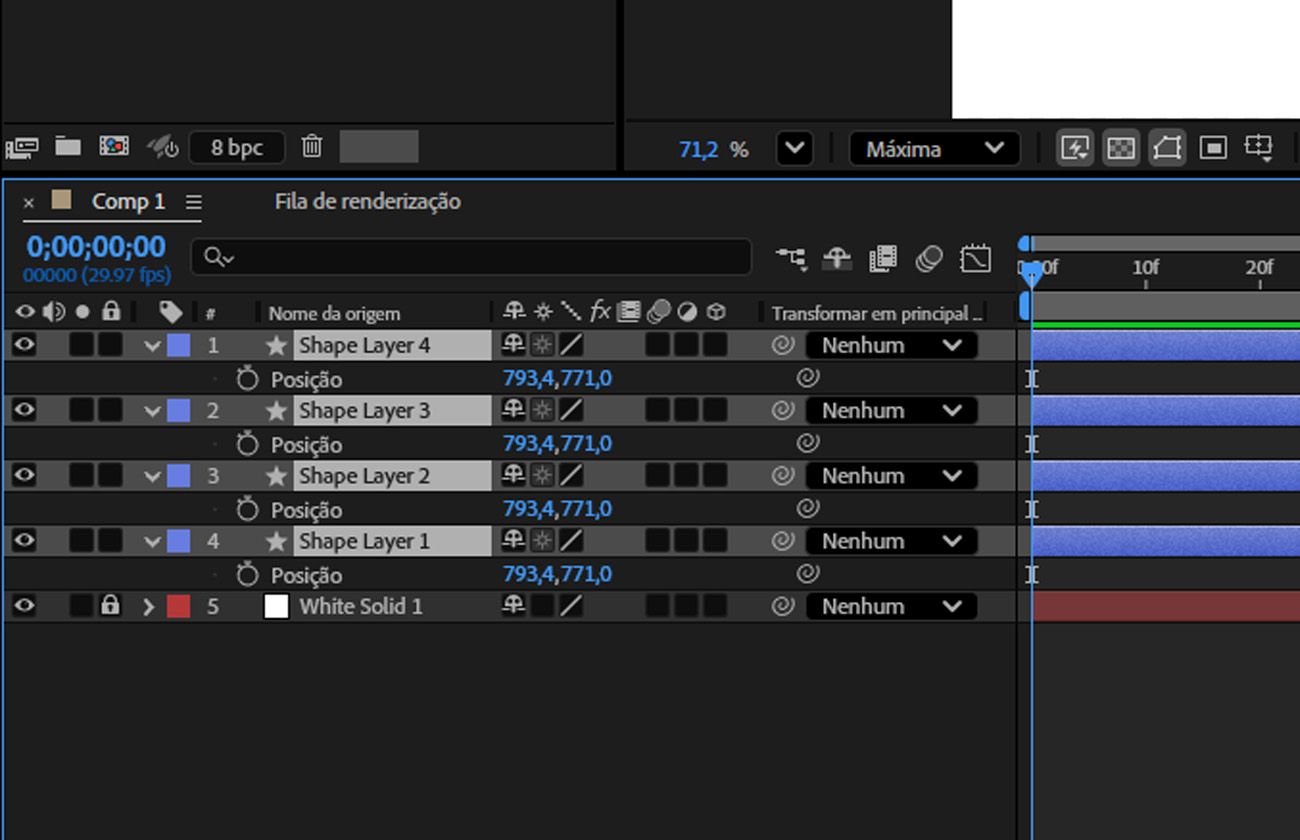This screenshot has height=840, width=1300.
Task: Toggle Position stopwatch on Shape Layer 4
Action: click(x=247, y=378)
